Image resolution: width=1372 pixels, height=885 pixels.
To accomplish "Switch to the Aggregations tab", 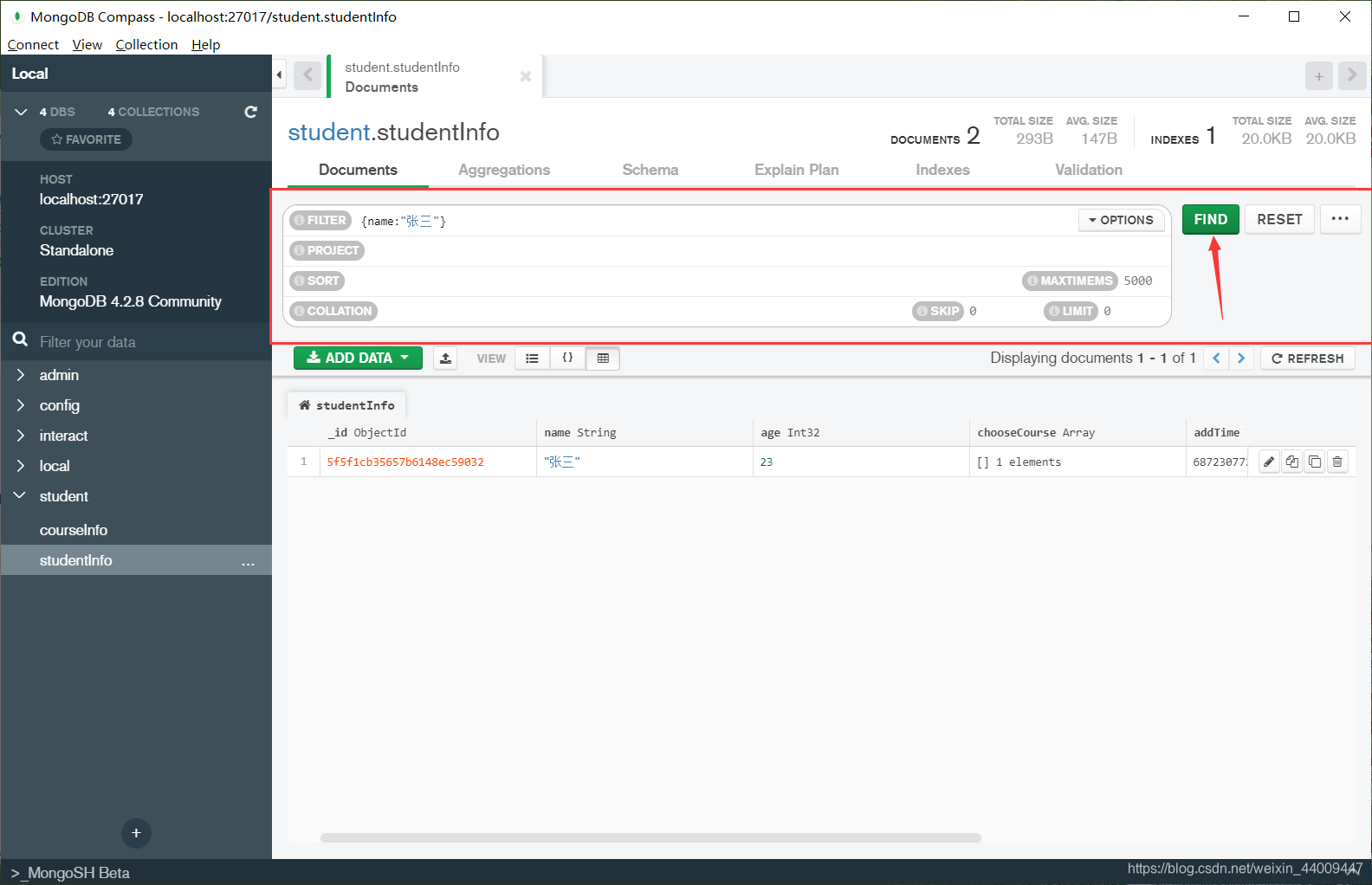I will coord(504,170).
